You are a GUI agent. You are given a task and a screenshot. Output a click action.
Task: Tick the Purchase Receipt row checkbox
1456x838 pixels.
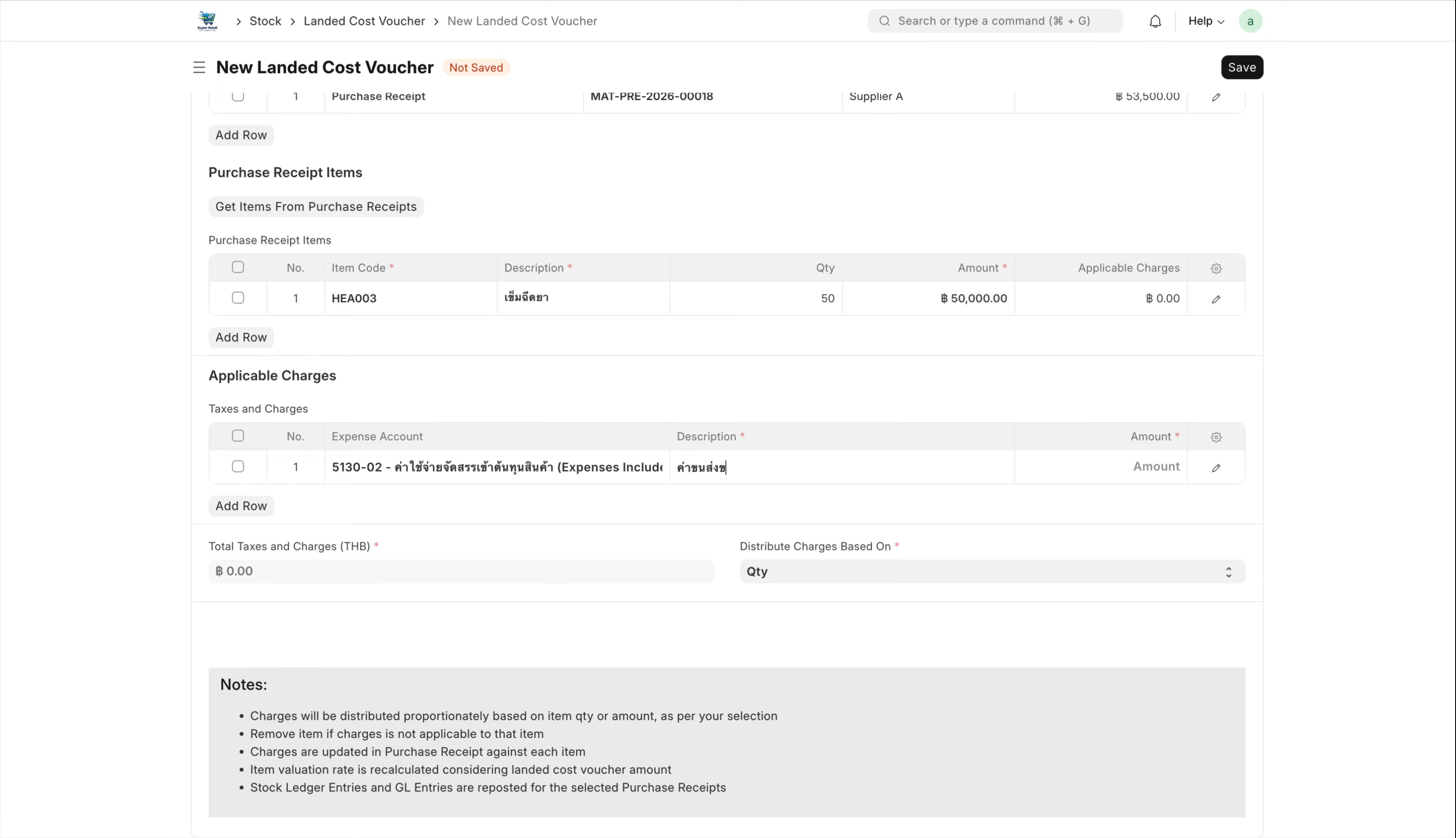click(238, 96)
